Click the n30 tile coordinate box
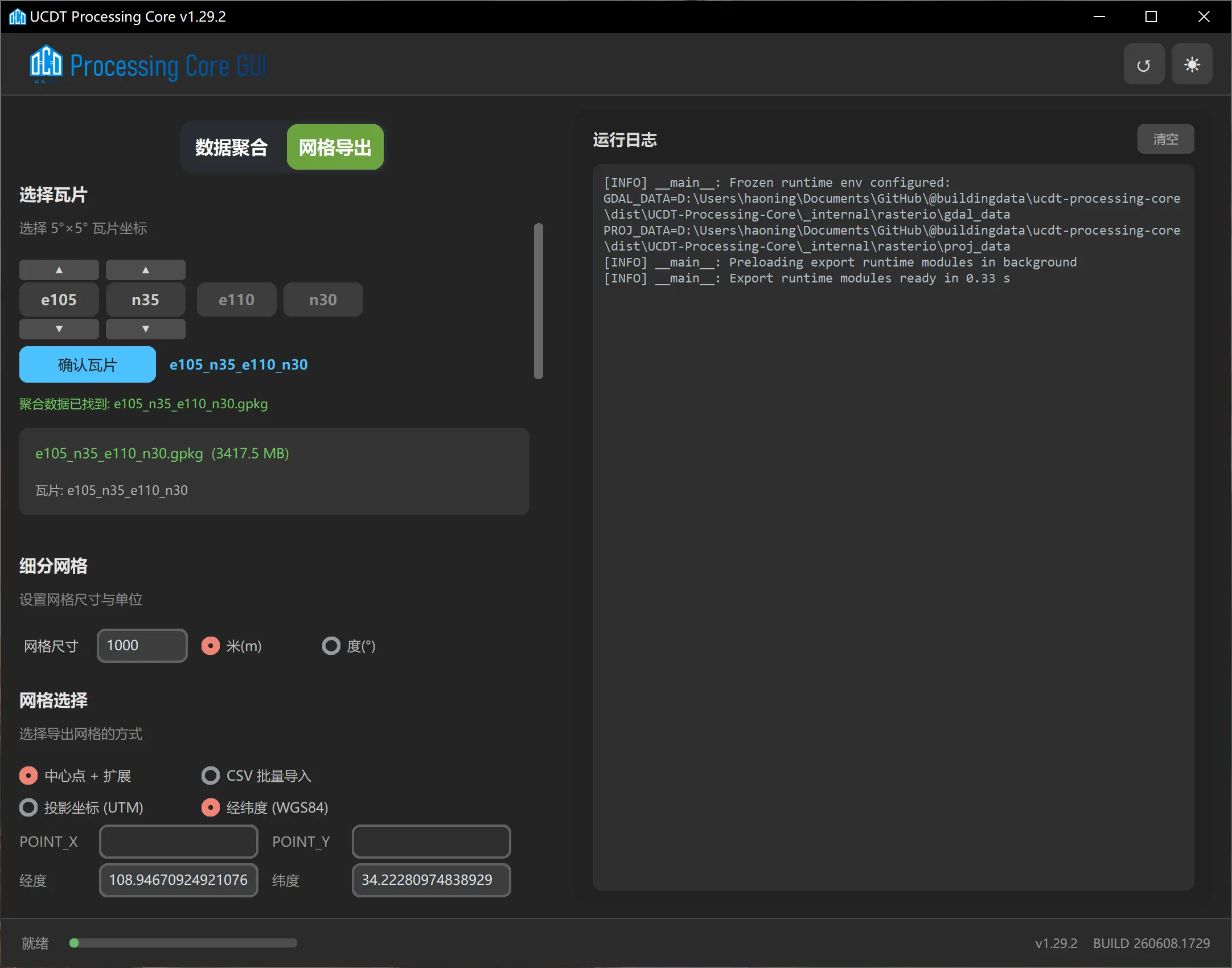1232x968 pixels. coord(323,300)
